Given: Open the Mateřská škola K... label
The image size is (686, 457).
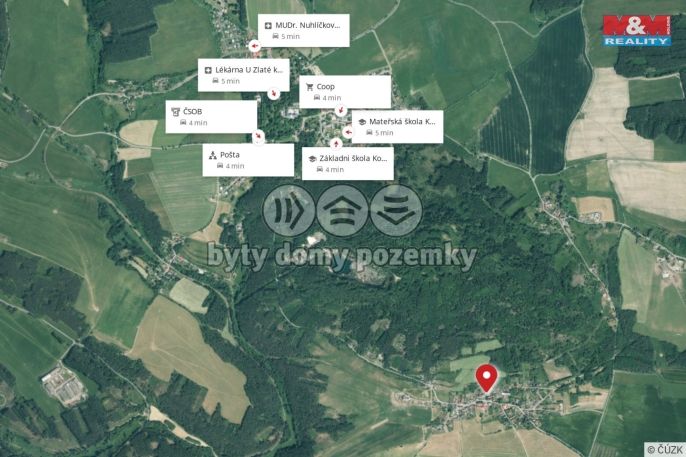Looking at the screenshot, I should pos(397,127).
